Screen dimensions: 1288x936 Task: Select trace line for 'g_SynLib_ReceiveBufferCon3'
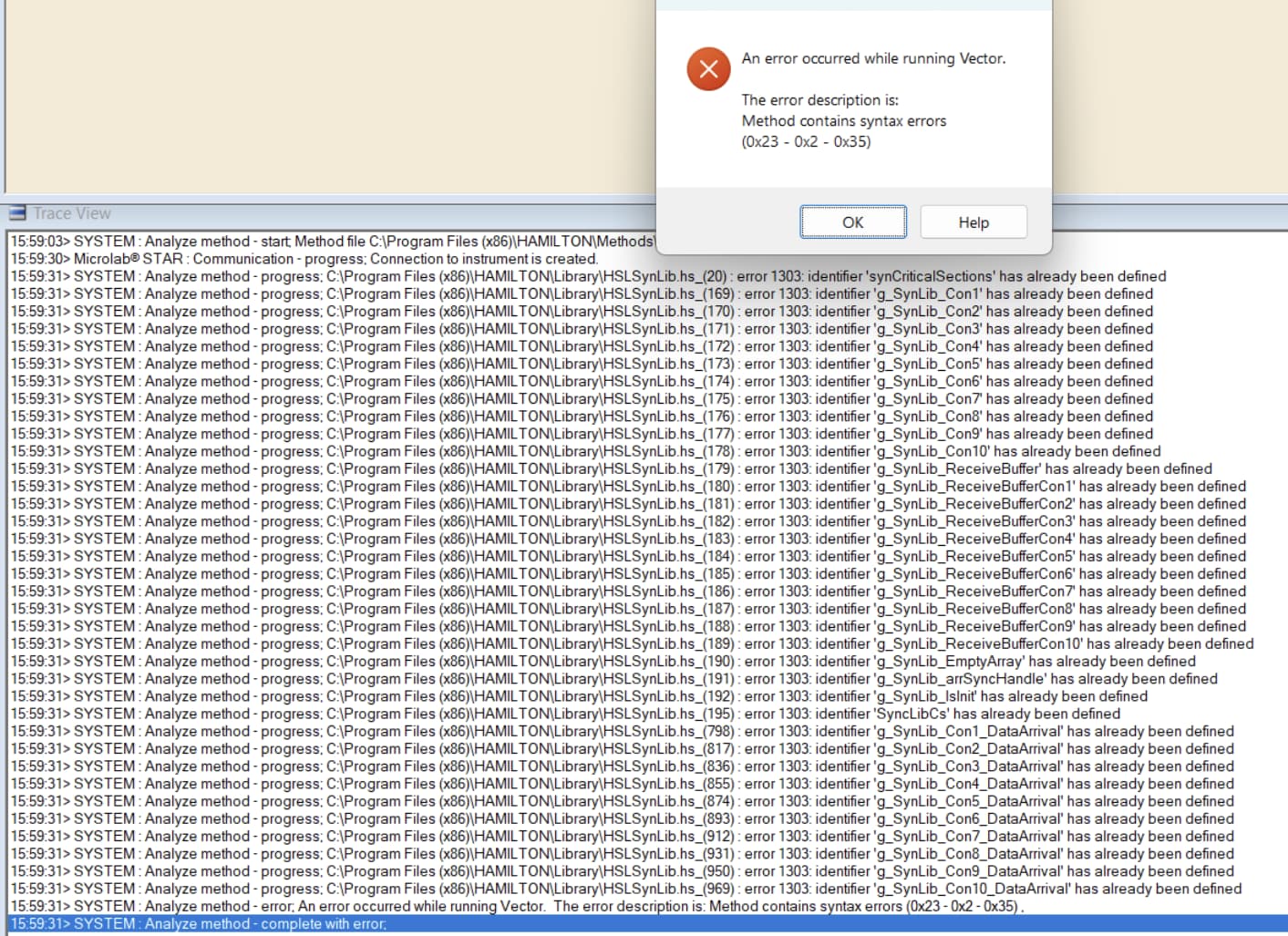click(628, 521)
